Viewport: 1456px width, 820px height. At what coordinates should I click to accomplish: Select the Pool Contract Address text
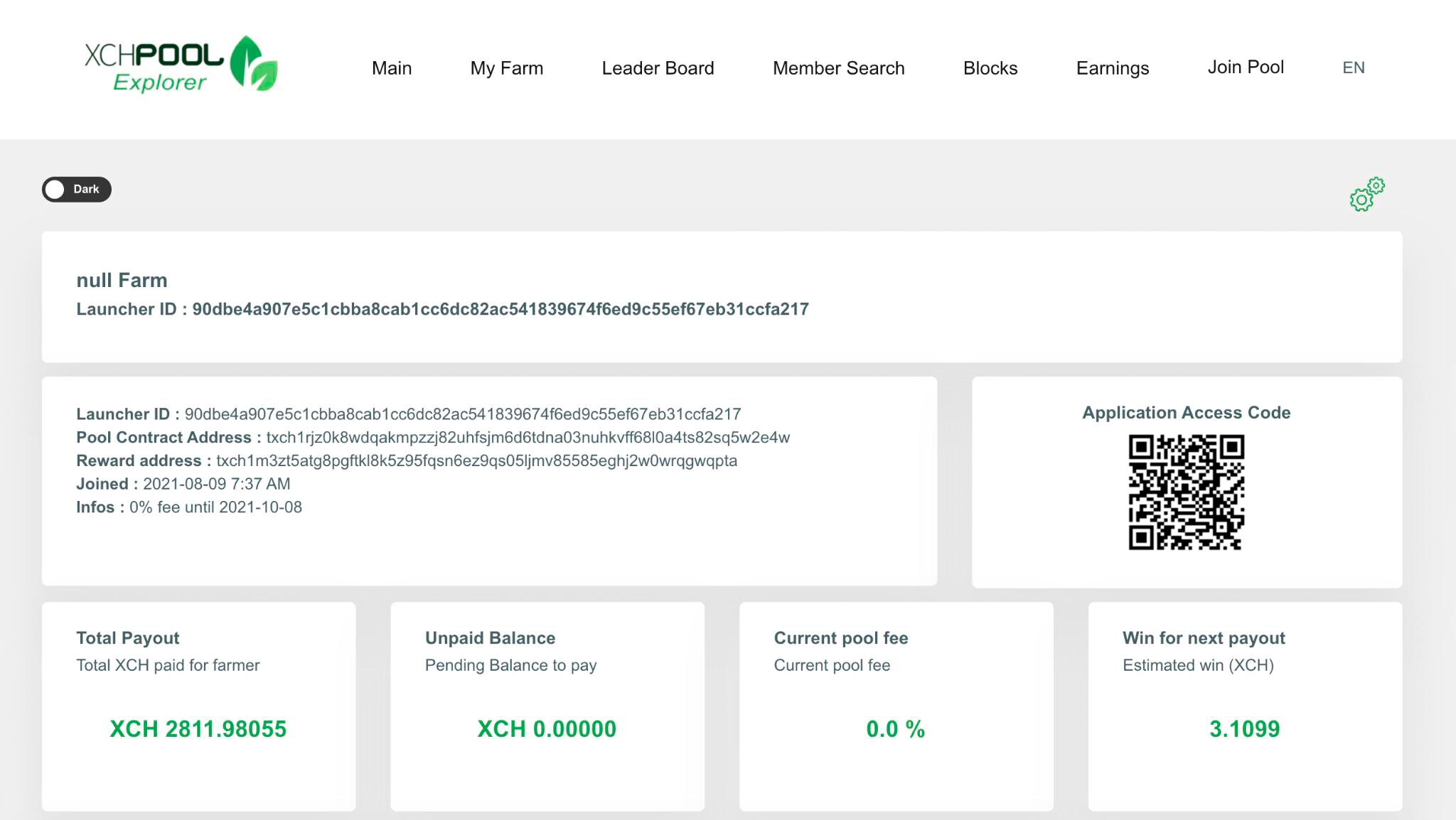[528, 438]
